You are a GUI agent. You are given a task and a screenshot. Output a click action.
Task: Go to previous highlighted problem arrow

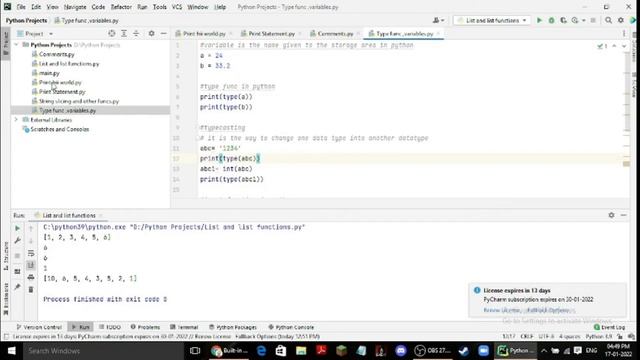point(614,46)
